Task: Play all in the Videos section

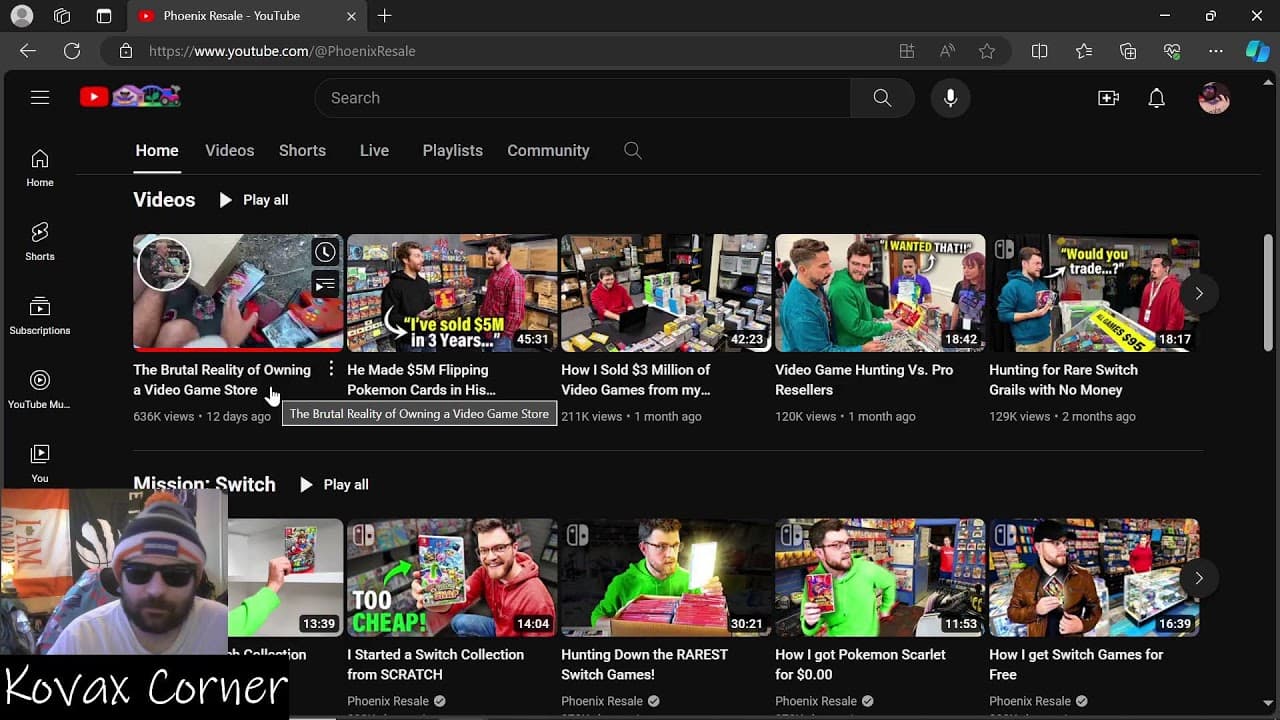Action: (254, 200)
